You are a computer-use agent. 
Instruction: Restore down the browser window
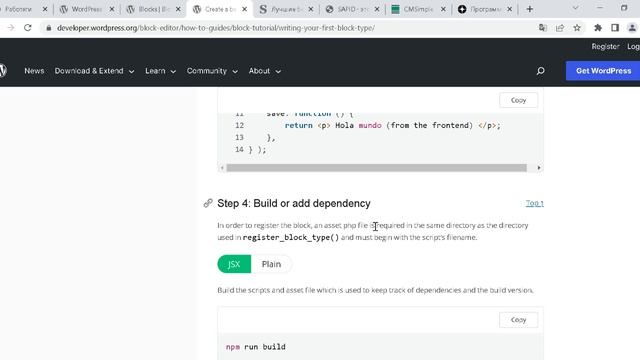point(624,8)
